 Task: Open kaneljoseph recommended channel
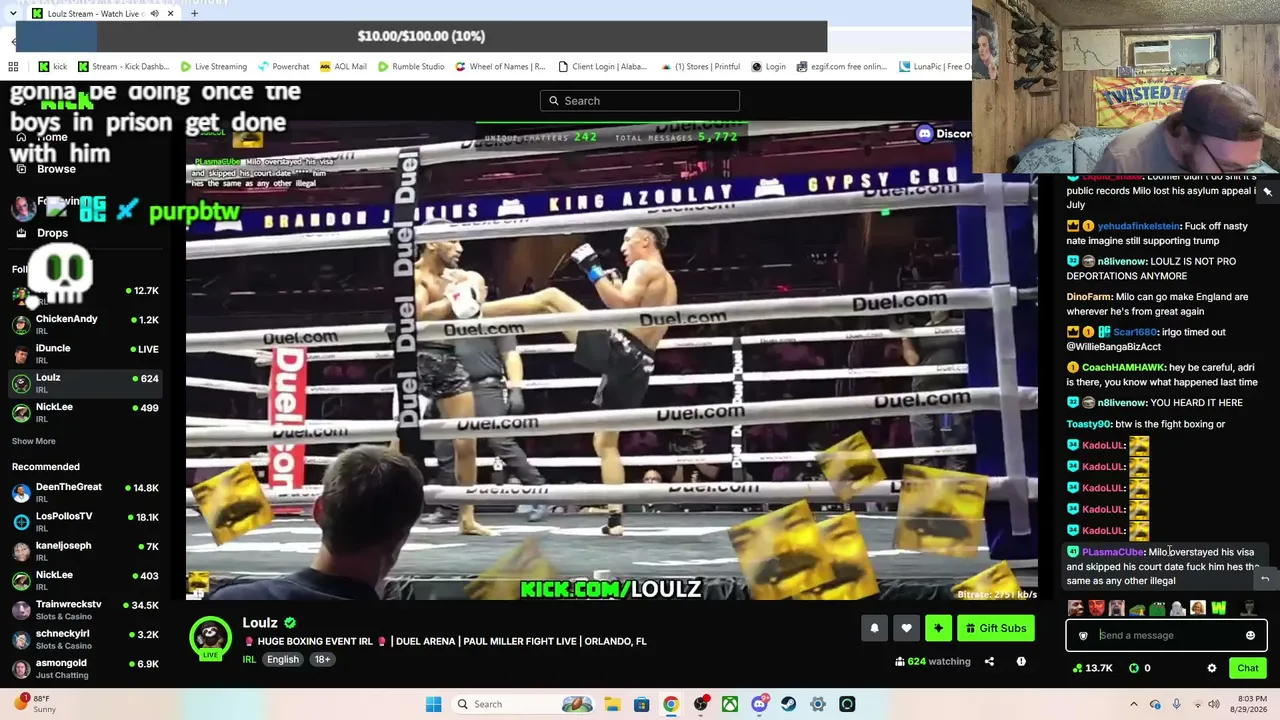coord(85,550)
